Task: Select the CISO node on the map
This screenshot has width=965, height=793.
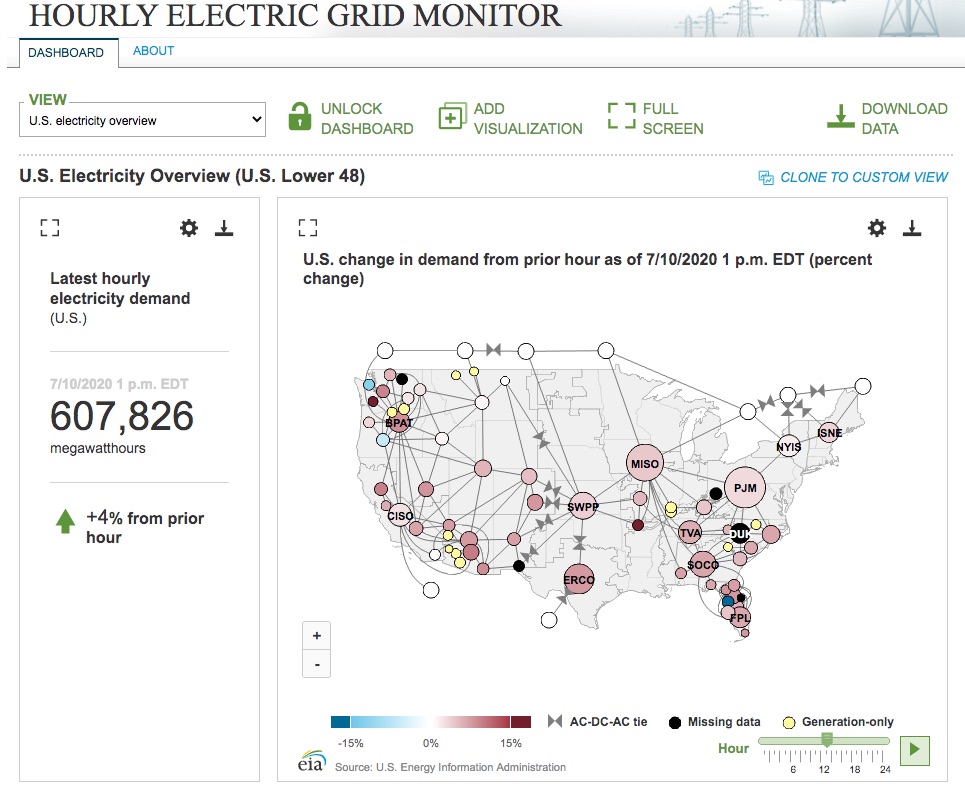Action: point(400,516)
